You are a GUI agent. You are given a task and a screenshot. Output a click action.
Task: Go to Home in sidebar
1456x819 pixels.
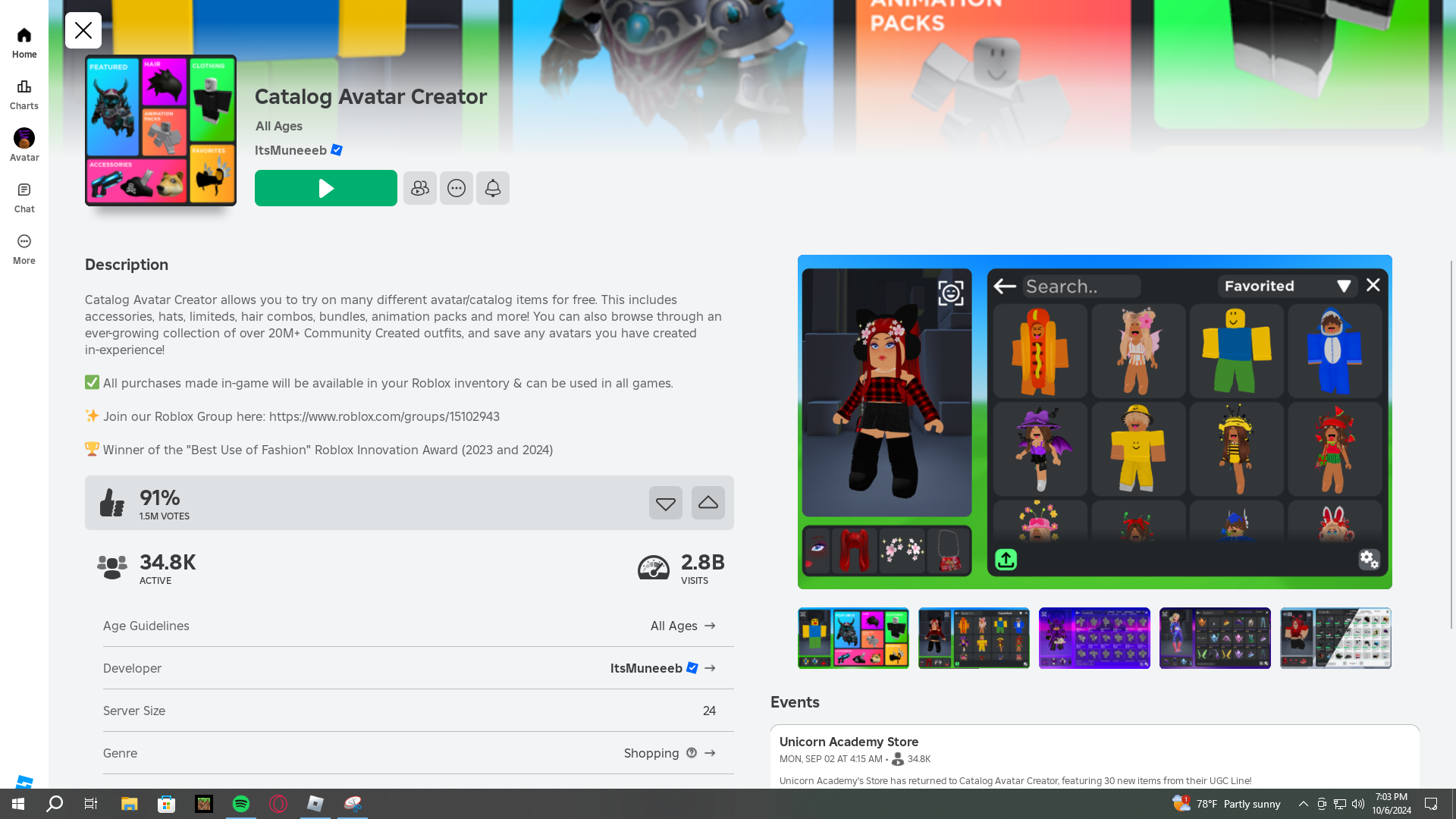tap(24, 42)
